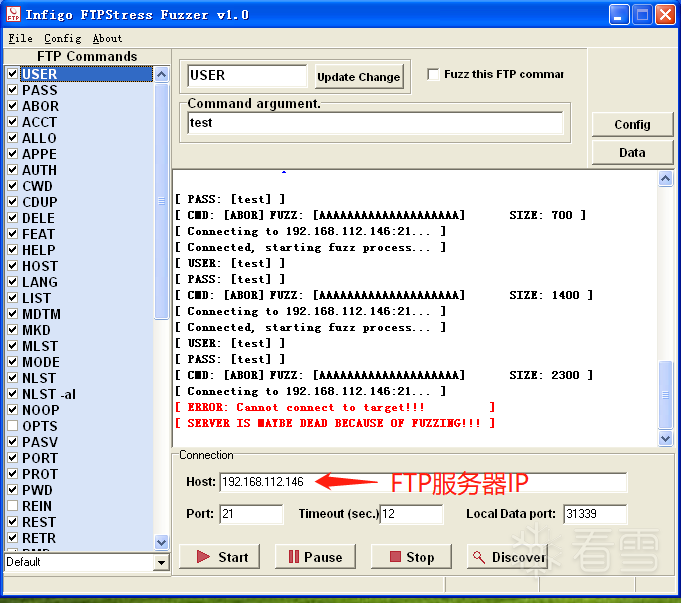Image resolution: width=681 pixels, height=603 pixels.
Task: Close the FTPStress Fuzzer window
Action: click(x=665, y=15)
